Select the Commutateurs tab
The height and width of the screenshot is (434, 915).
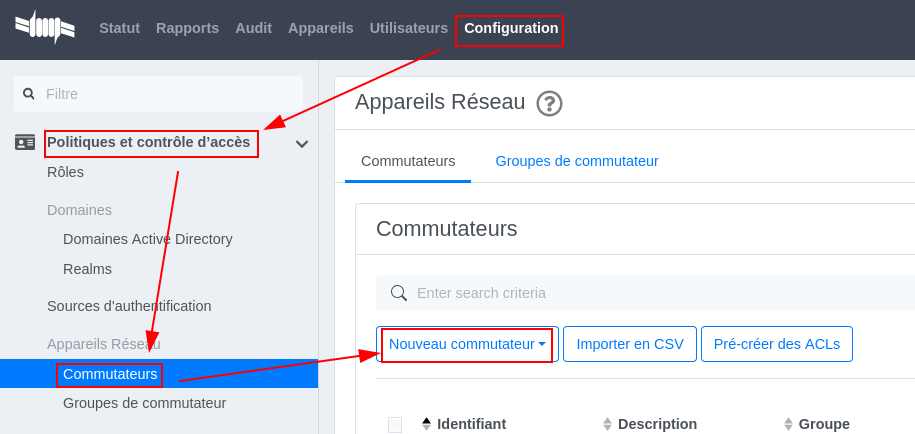click(408, 161)
